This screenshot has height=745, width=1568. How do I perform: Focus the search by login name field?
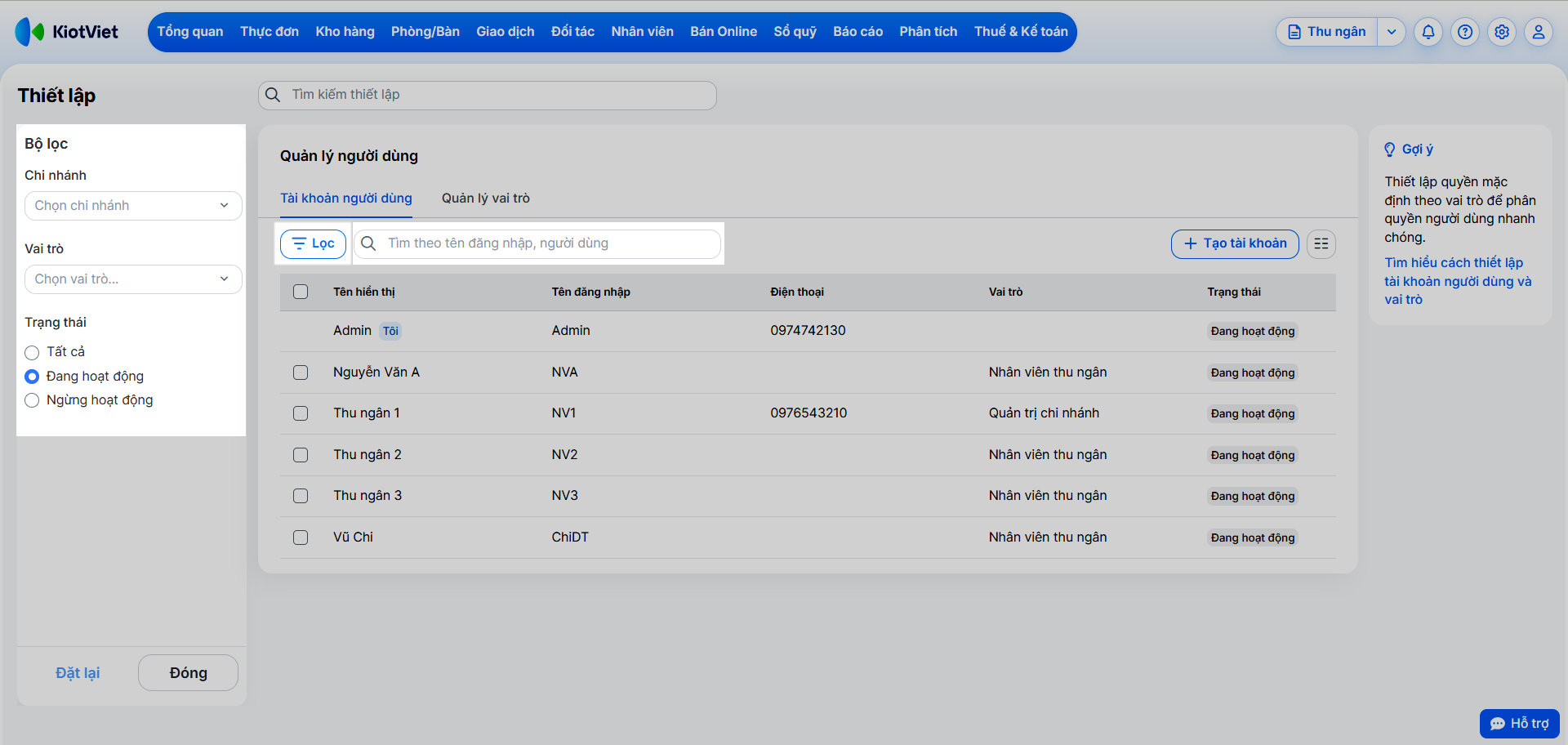537,243
